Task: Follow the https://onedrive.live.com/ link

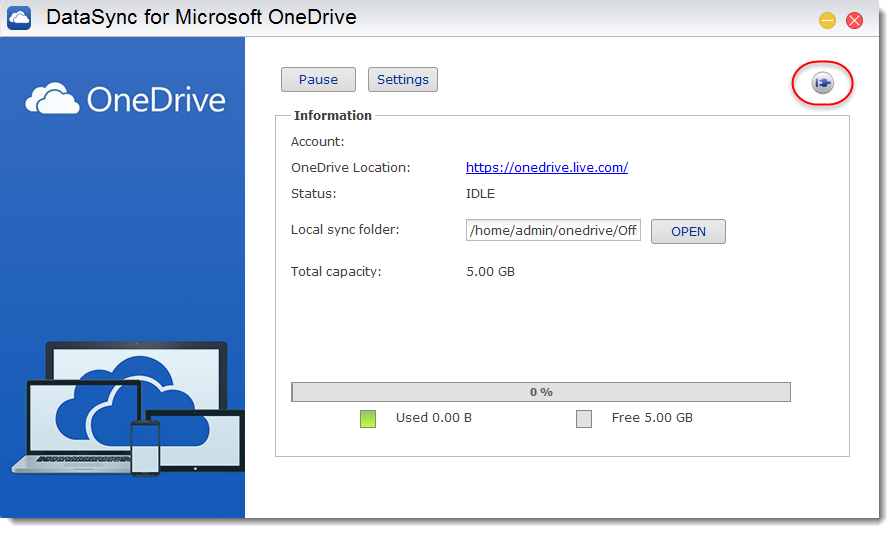Action: point(547,168)
